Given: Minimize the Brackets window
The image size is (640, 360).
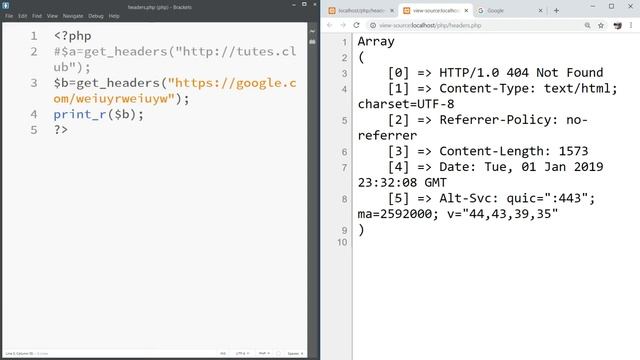Looking at the screenshot, I should [x=293, y=4].
